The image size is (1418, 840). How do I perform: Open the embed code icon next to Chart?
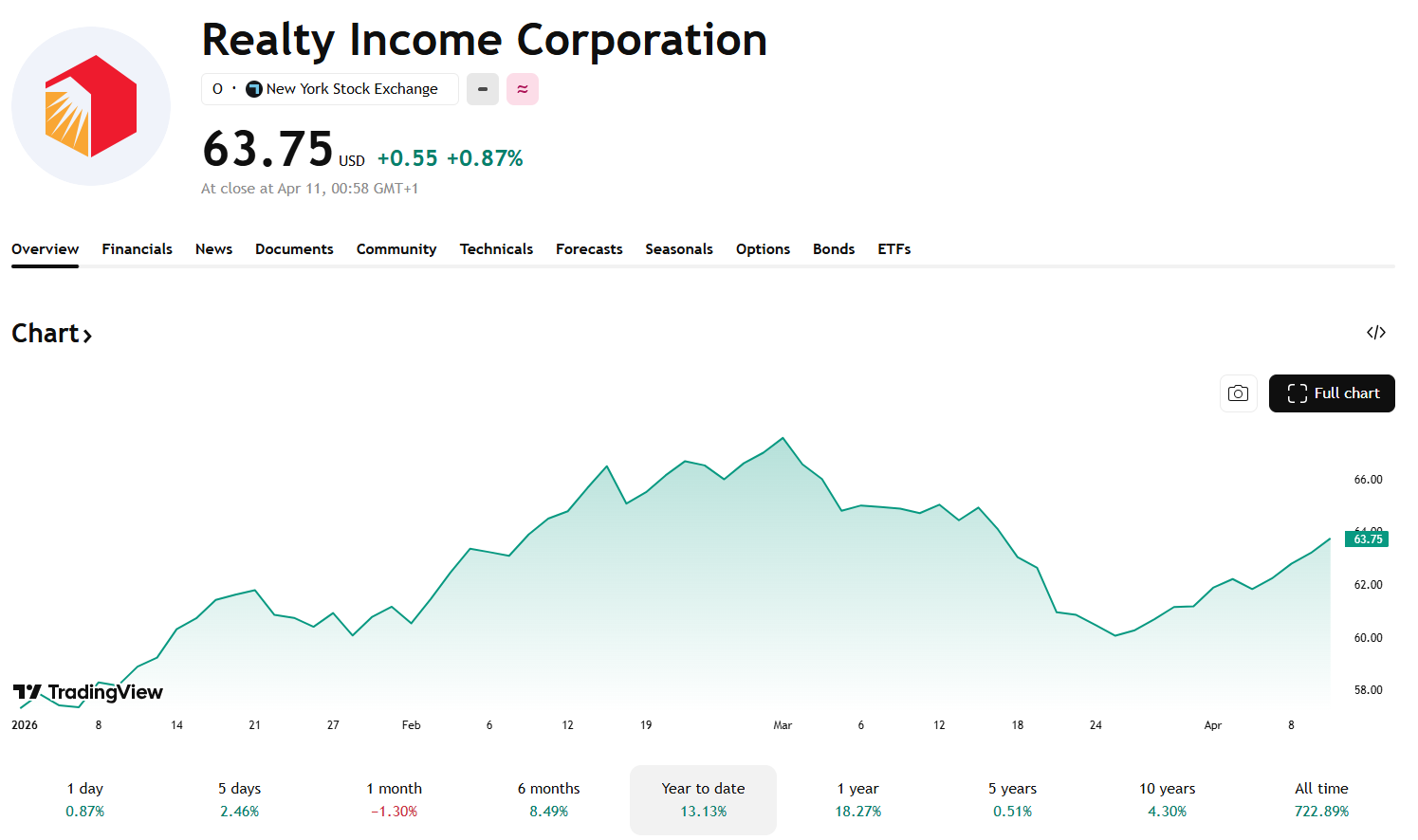(1375, 332)
